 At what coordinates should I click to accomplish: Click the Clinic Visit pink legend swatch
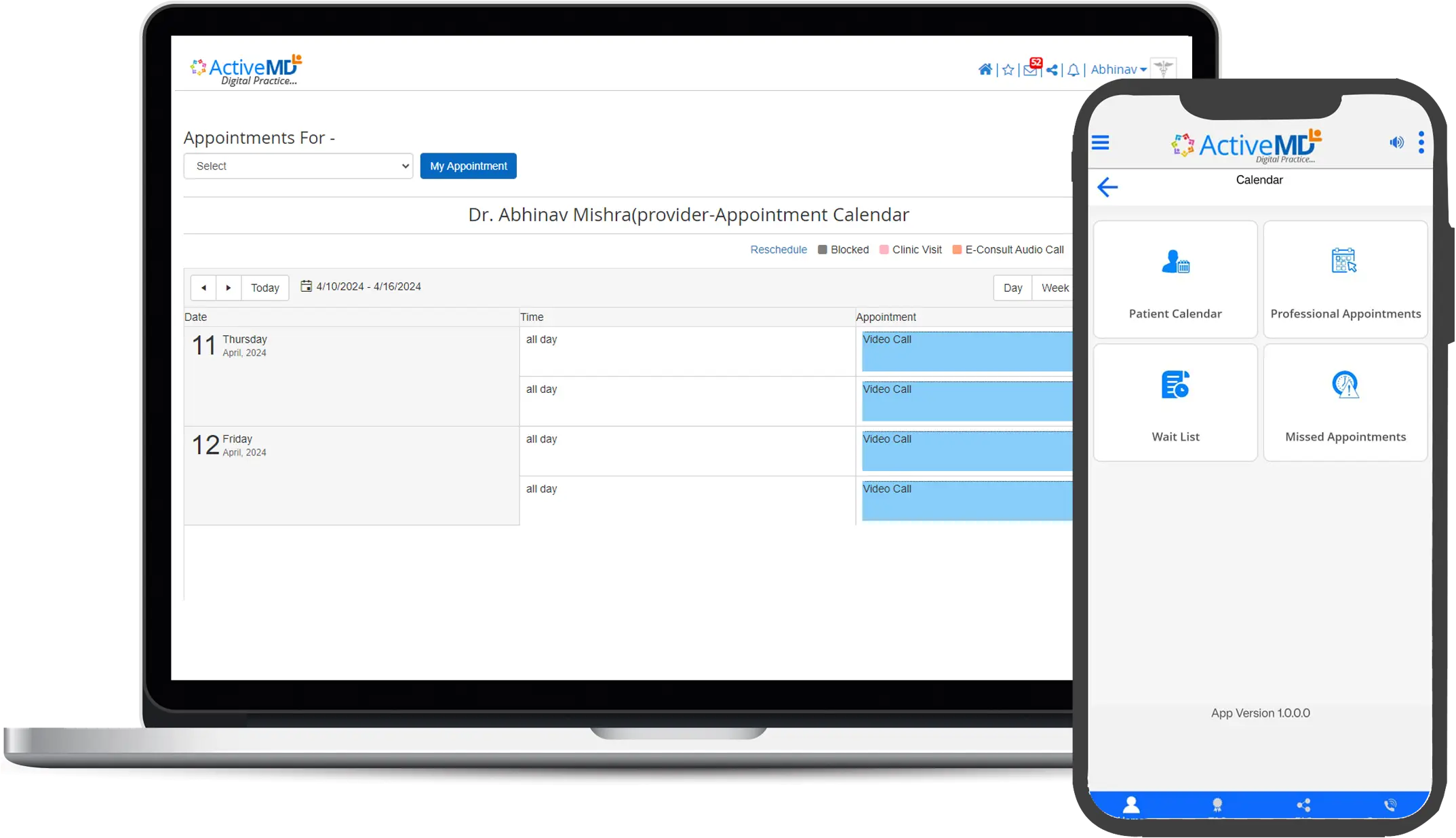884,250
